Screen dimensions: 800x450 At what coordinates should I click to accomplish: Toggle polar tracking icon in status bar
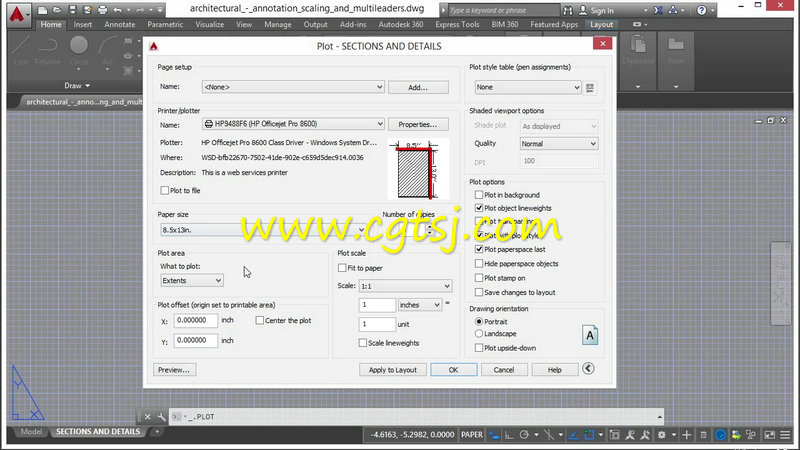click(524, 435)
